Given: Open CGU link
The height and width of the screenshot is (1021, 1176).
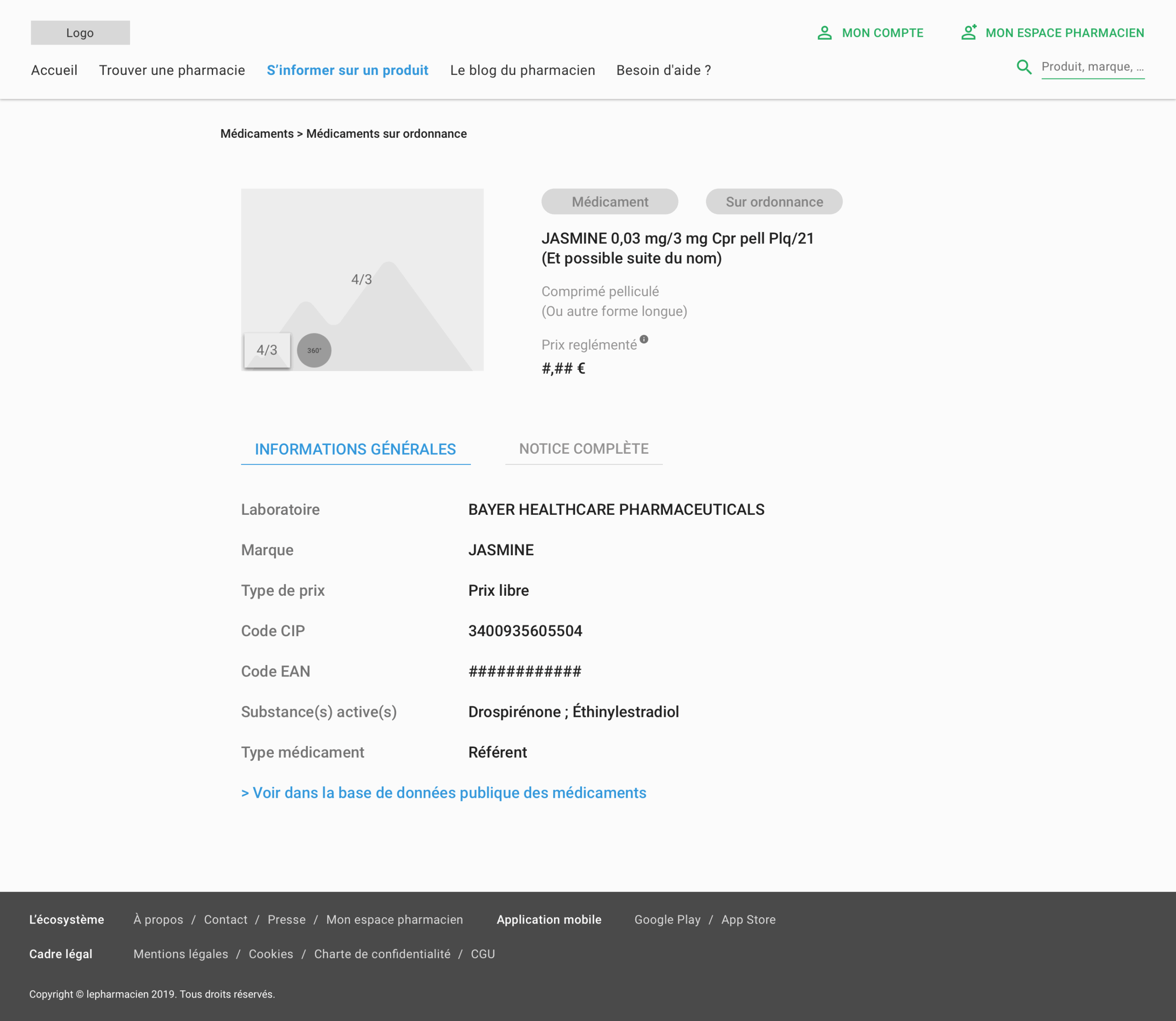Looking at the screenshot, I should pyautogui.click(x=483, y=954).
